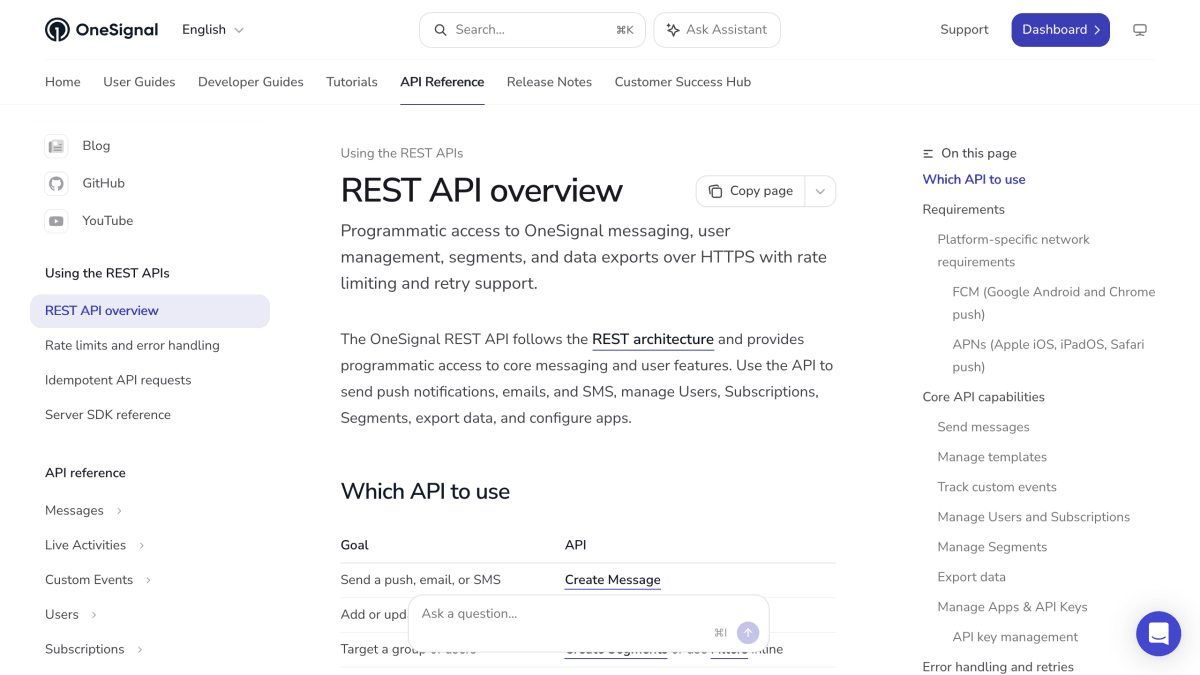Viewport: 1200px width, 675px height.
Task: Jump to API key management section
Action: pos(1015,637)
